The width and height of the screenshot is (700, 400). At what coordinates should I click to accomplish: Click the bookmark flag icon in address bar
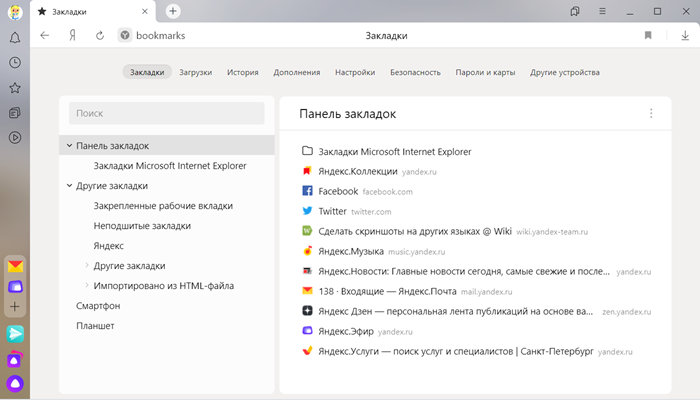(648, 35)
